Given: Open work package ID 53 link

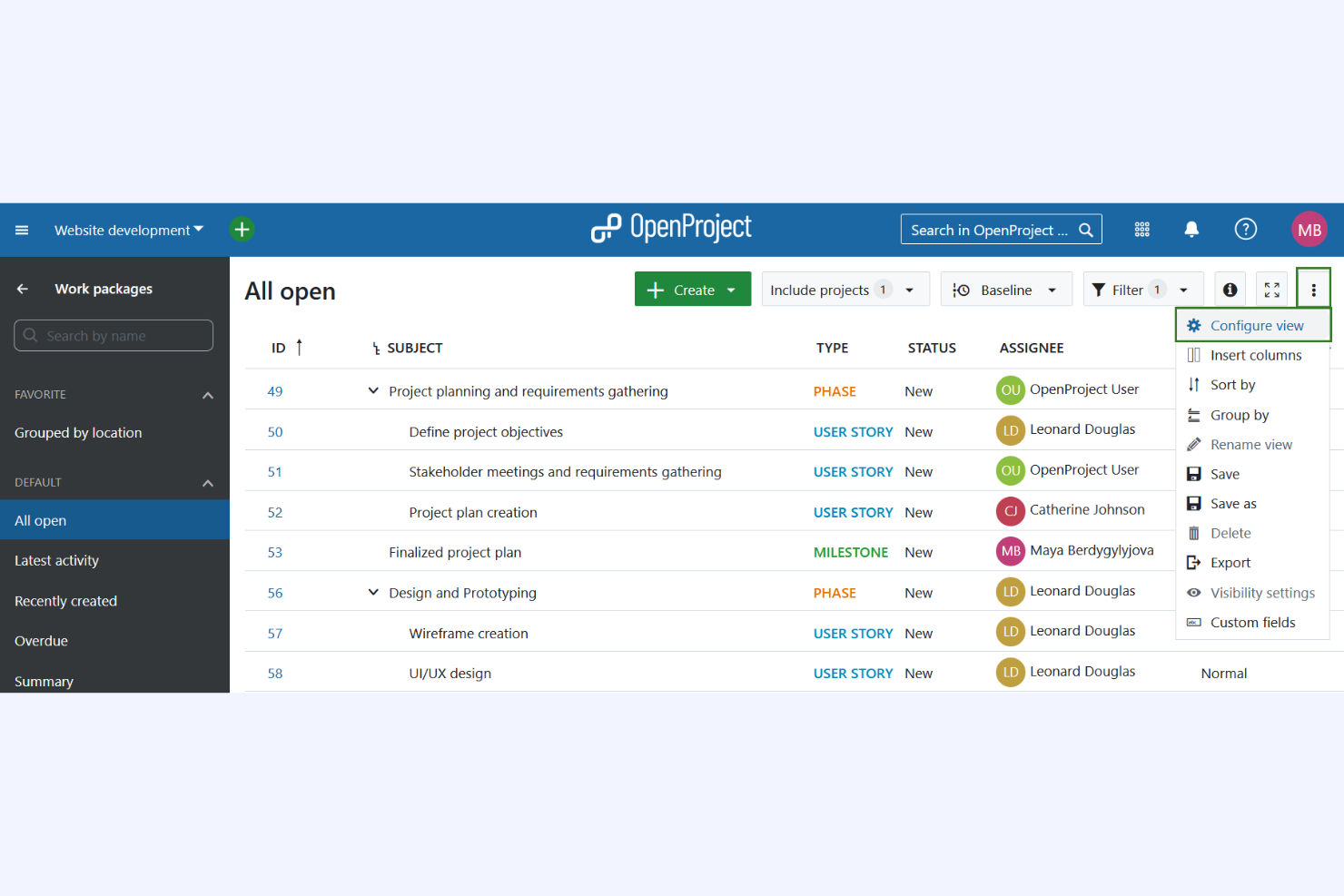Looking at the screenshot, I should [275, 552].
